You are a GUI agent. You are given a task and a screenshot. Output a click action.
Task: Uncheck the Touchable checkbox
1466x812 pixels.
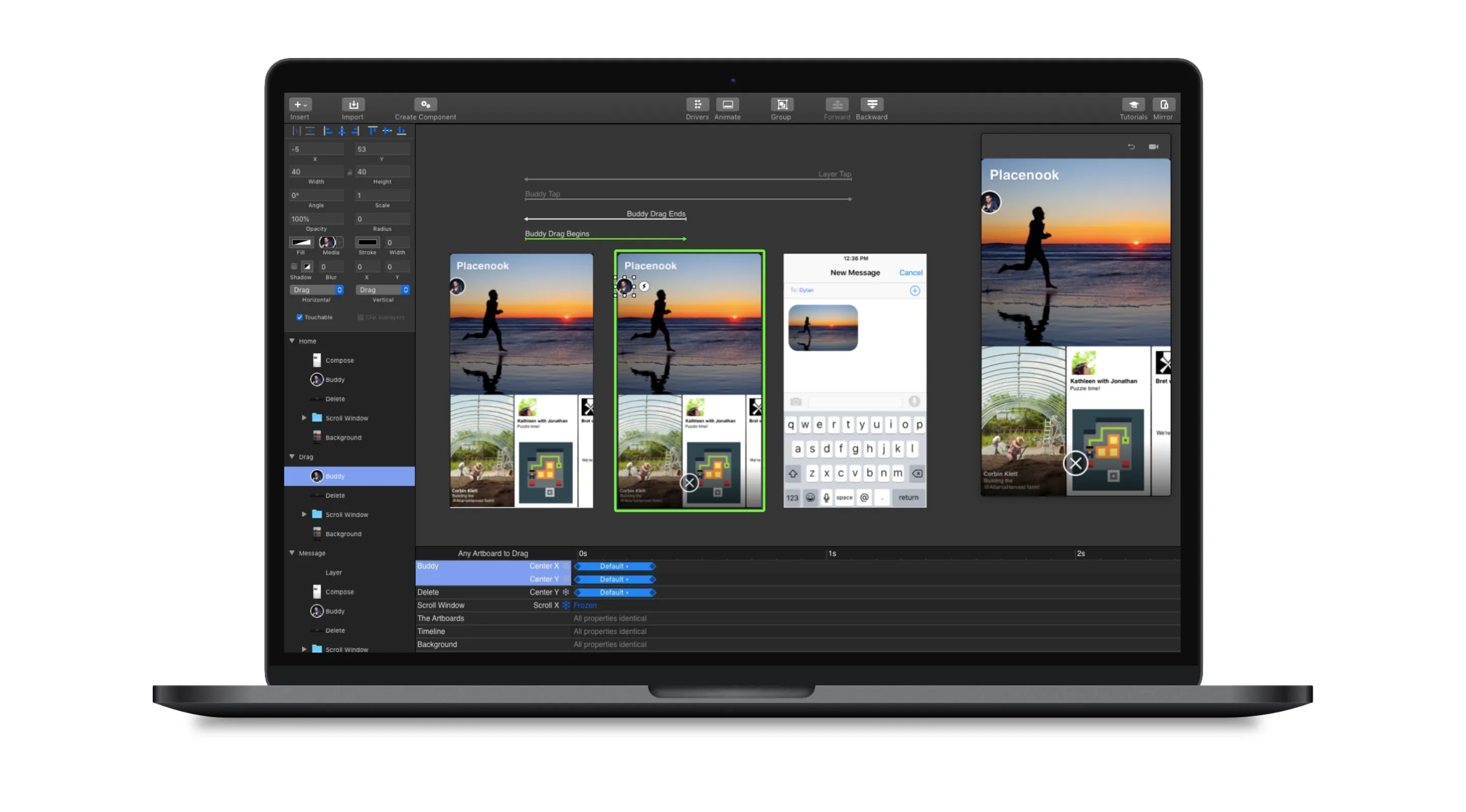click(299, 317)
